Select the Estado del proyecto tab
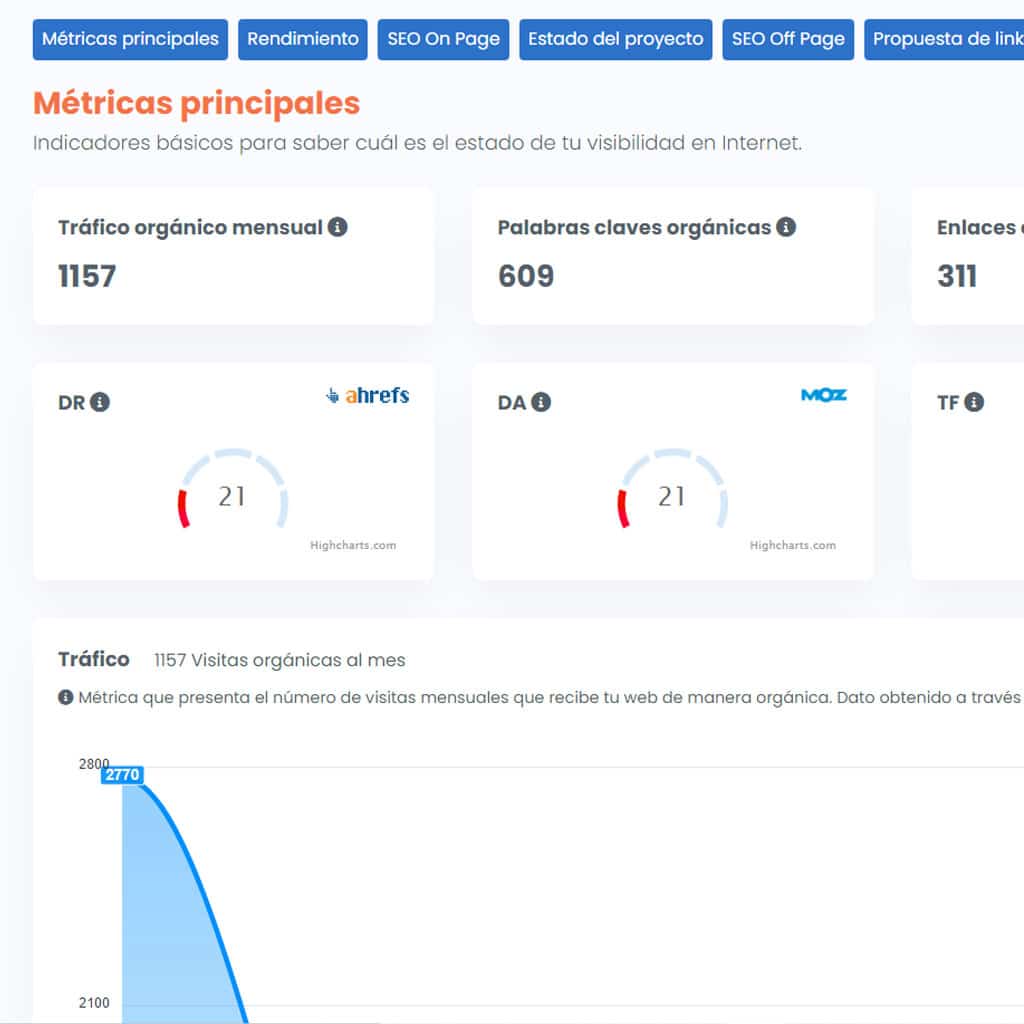This screenshot has width=1024, height=1024. point(615,39)
